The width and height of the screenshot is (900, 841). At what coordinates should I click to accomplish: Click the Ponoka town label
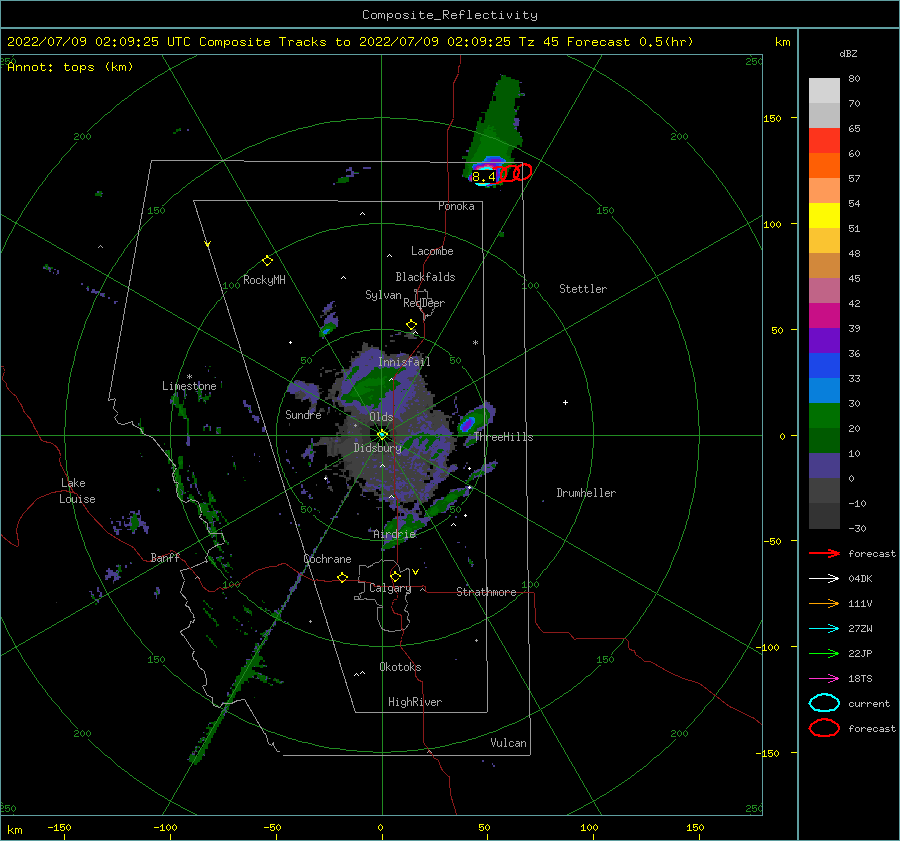coord(456,206)
